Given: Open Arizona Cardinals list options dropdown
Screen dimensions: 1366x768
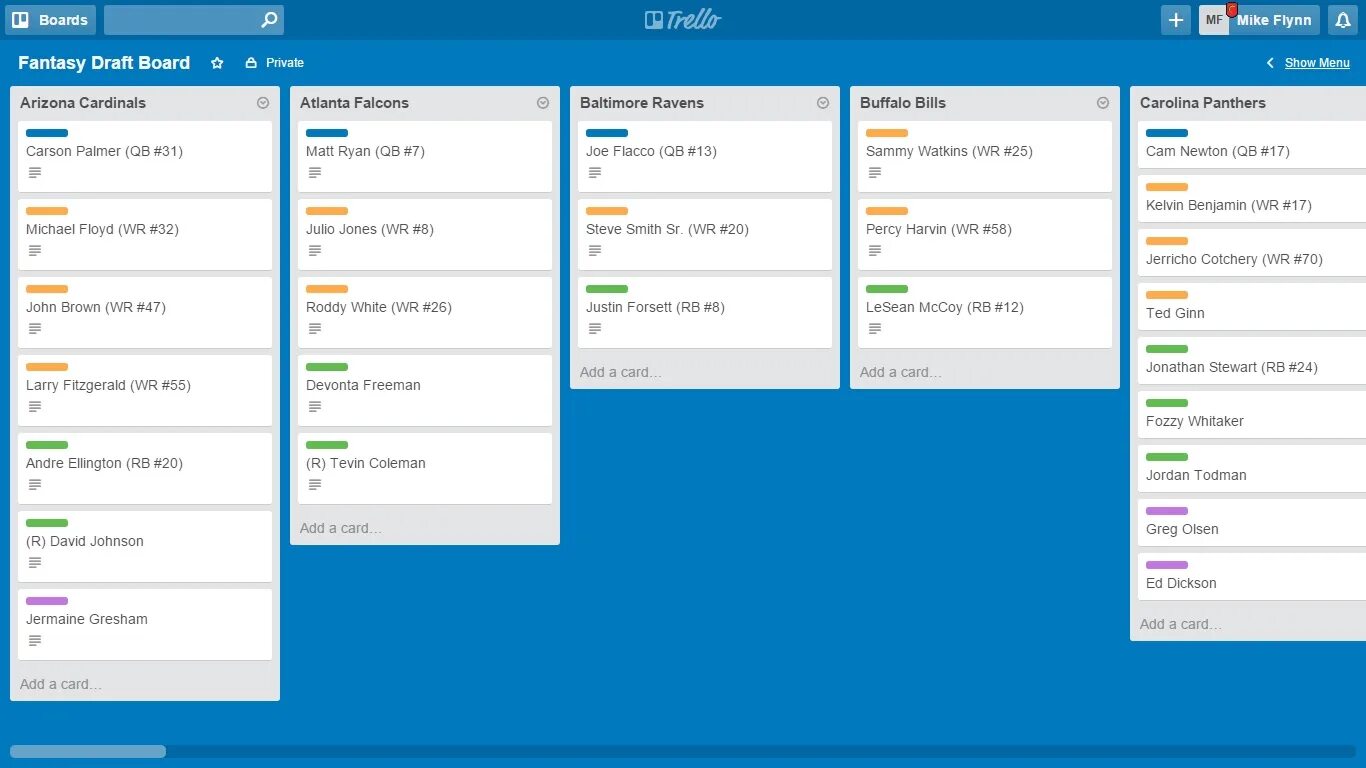Looking at the screenshot, I should tap(263, 103).
